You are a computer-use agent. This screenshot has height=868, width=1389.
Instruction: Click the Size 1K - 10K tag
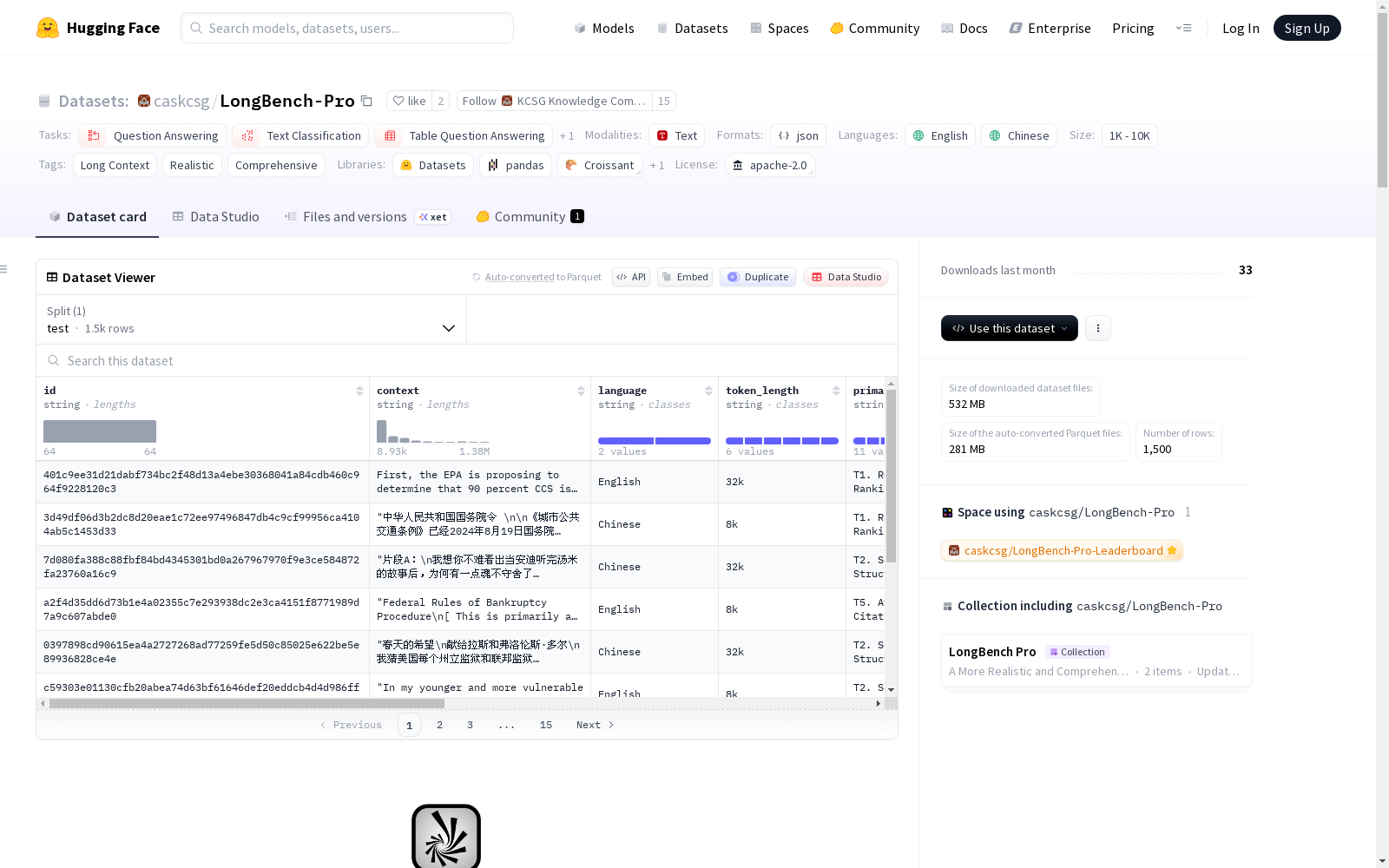pyautogui.click(x=1129, y=135)
